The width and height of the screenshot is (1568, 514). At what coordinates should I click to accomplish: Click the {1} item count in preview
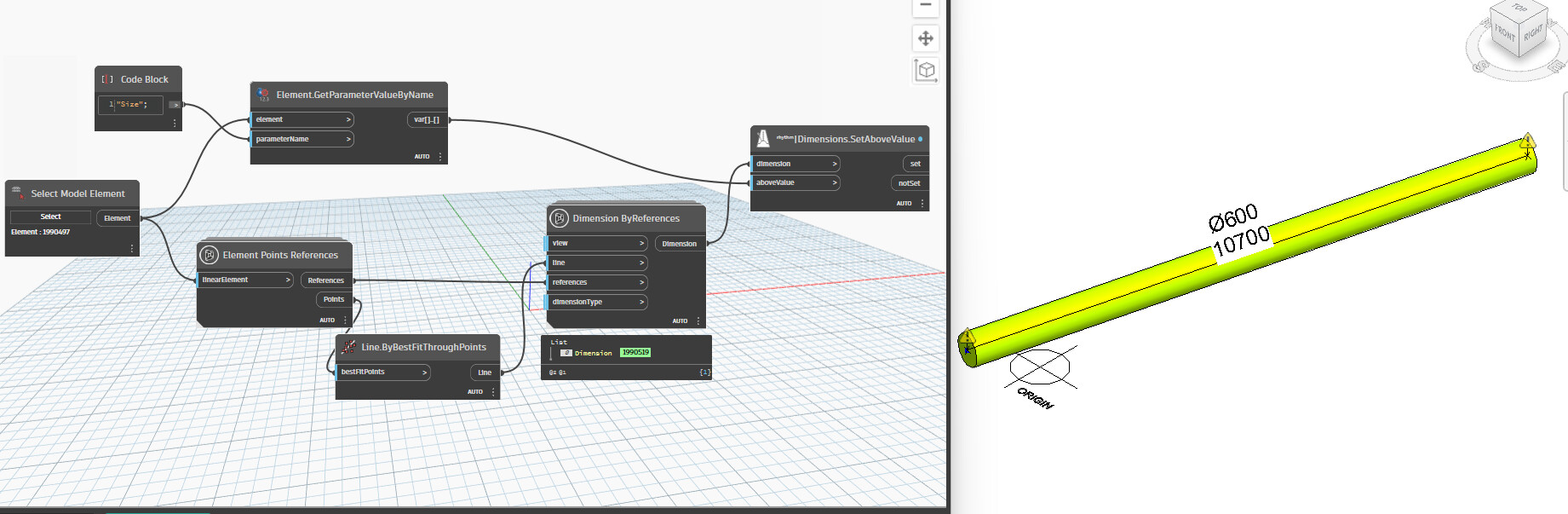(704, 373)
